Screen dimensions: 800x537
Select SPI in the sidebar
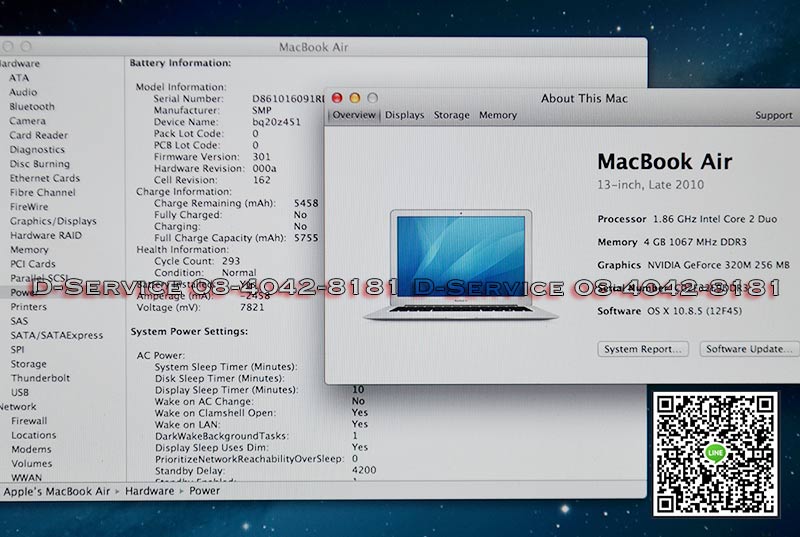pyautogui.click(x=17, y=349)
